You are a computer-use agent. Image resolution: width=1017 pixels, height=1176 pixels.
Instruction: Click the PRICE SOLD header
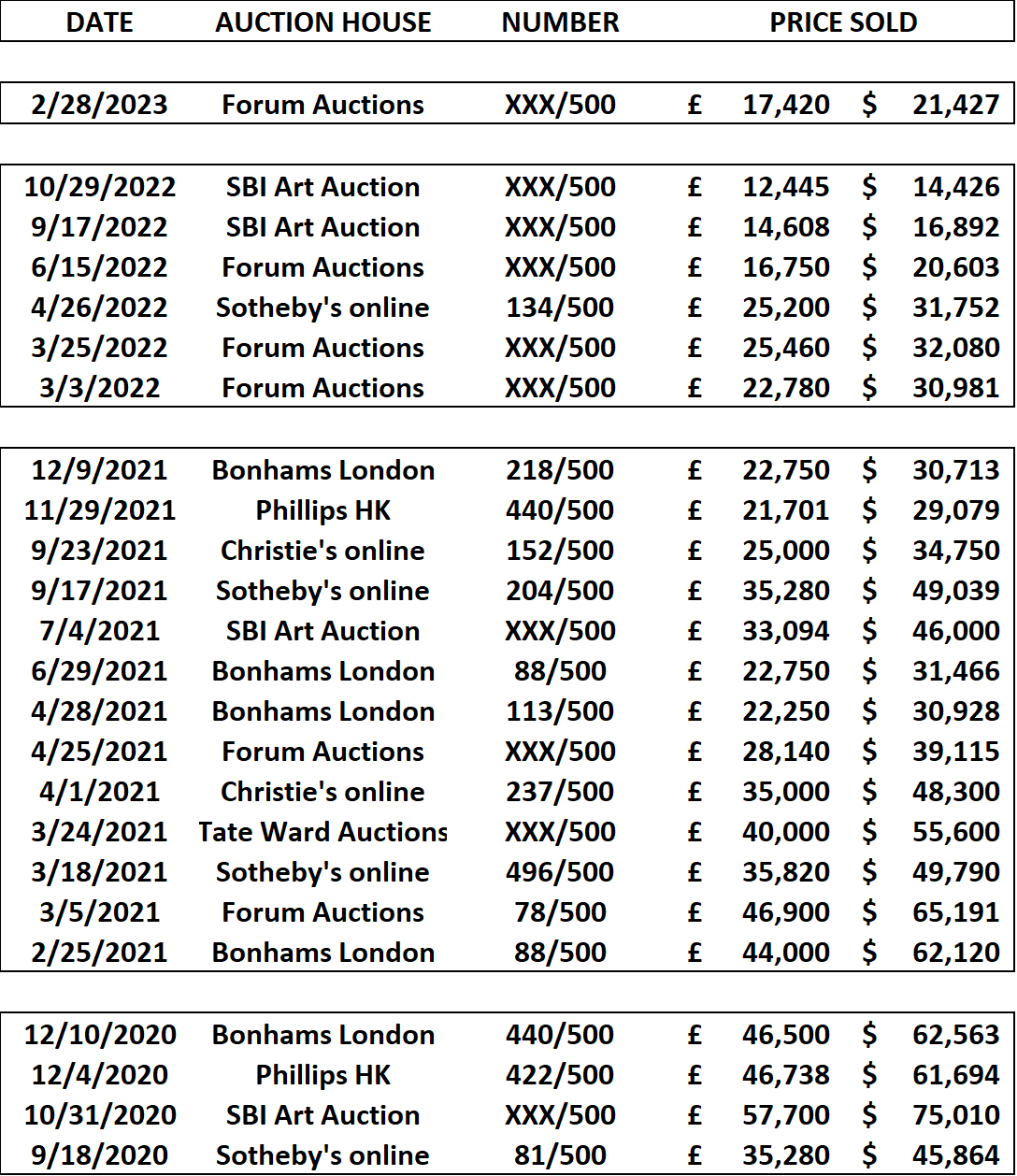pos(843,22)
